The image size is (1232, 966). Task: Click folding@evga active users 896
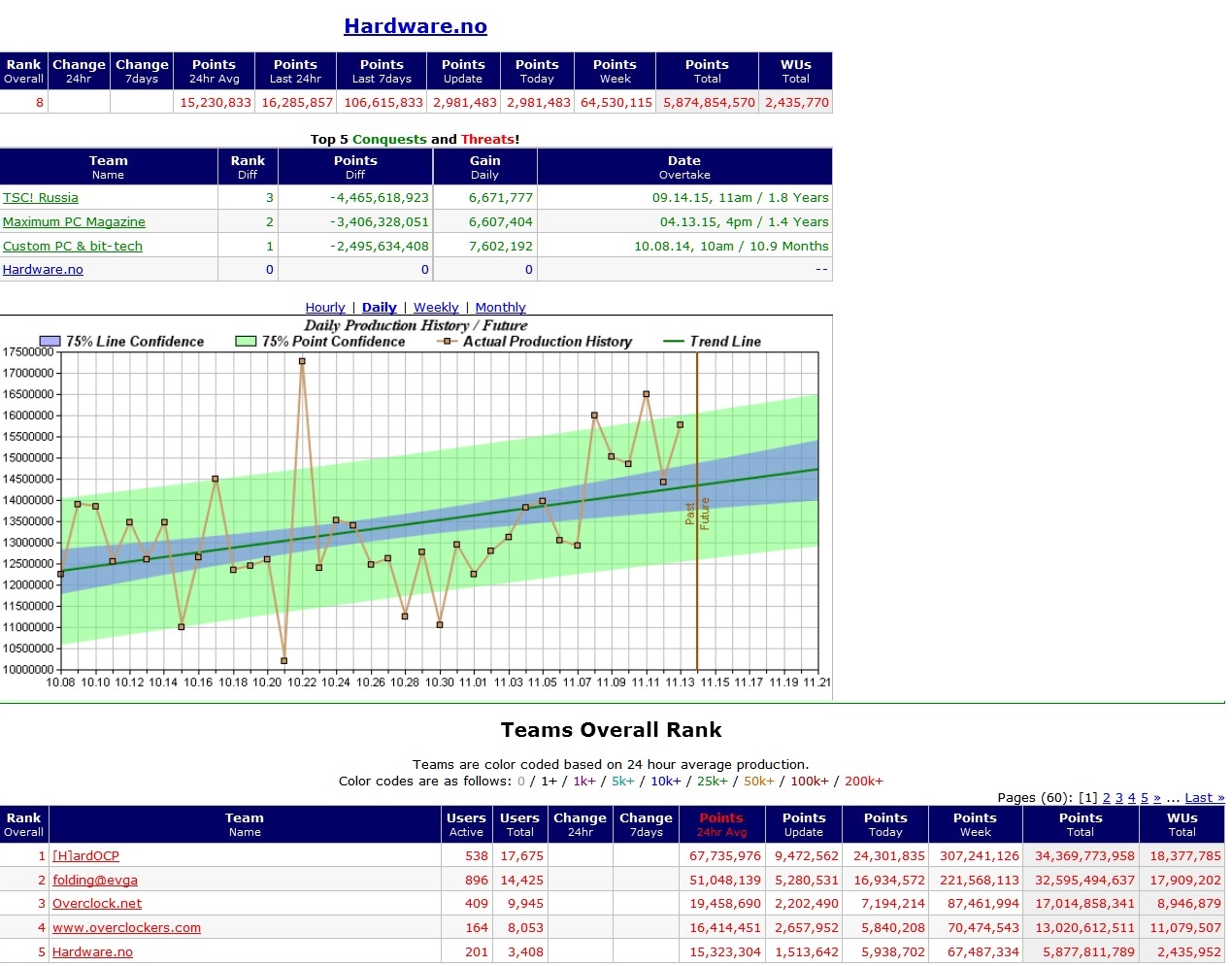(477, 880)
